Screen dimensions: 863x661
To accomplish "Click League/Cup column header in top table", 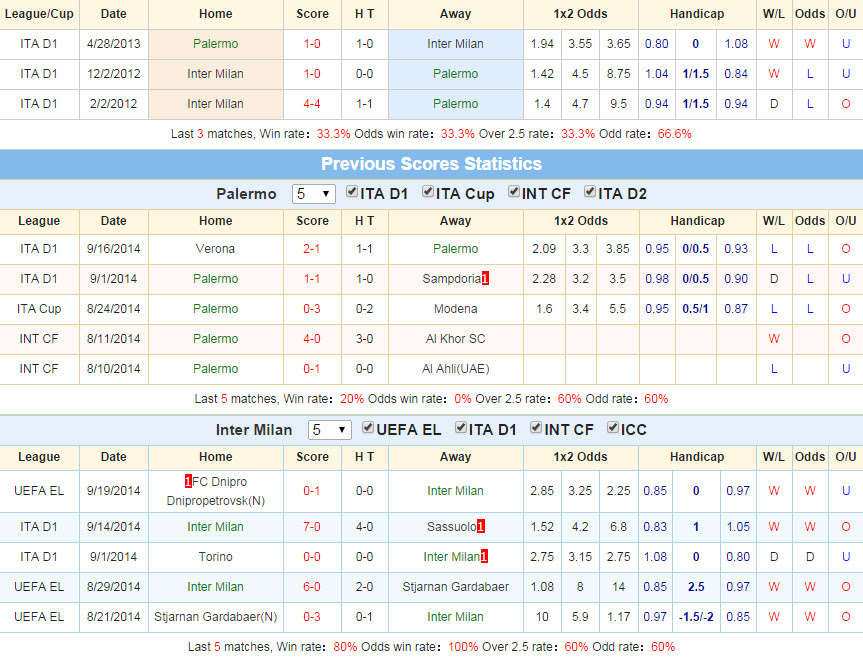I will pyautogui.click(x=39, y=14).
